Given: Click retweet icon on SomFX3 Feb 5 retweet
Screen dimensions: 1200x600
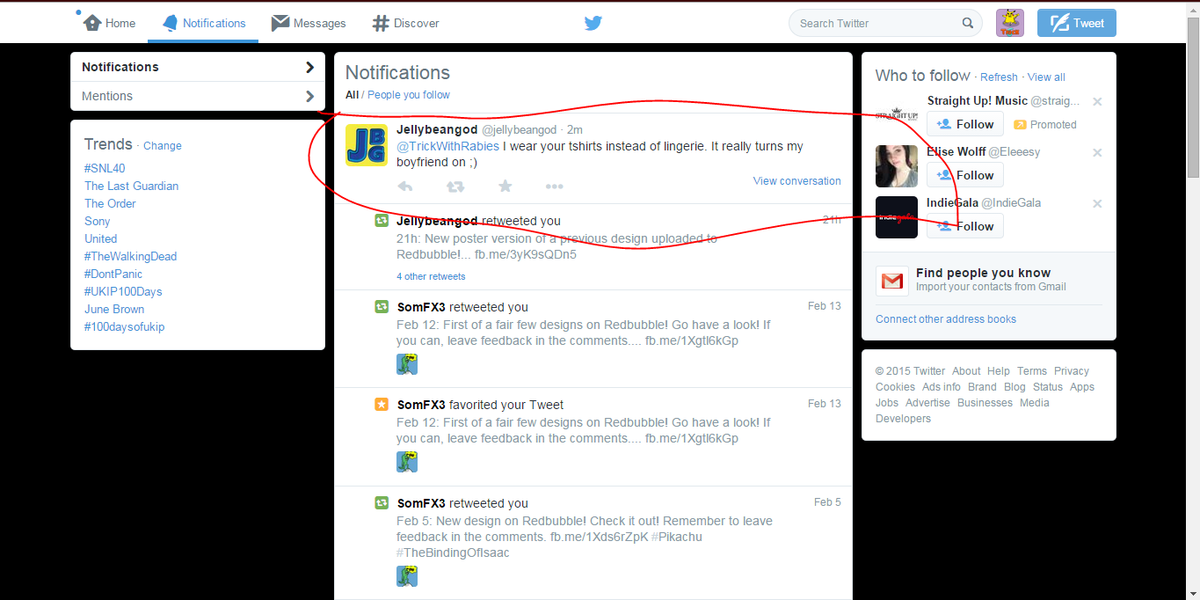Looking at the screenshot, I should click(x=381, y=503).
